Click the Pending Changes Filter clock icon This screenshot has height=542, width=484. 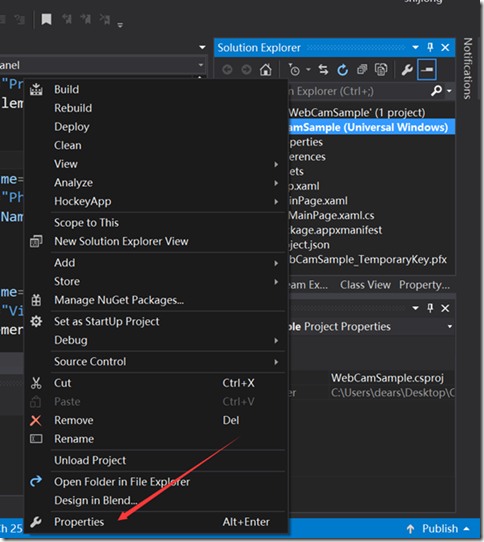coord(294,70)
